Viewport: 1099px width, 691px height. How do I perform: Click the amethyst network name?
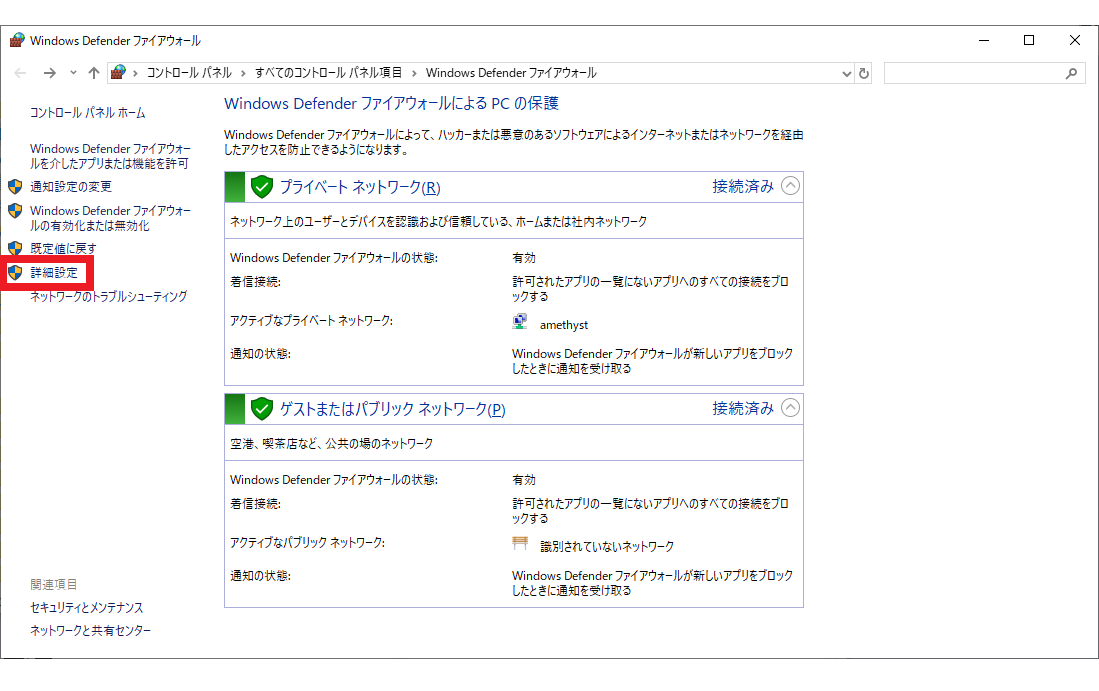coord(564,325)
